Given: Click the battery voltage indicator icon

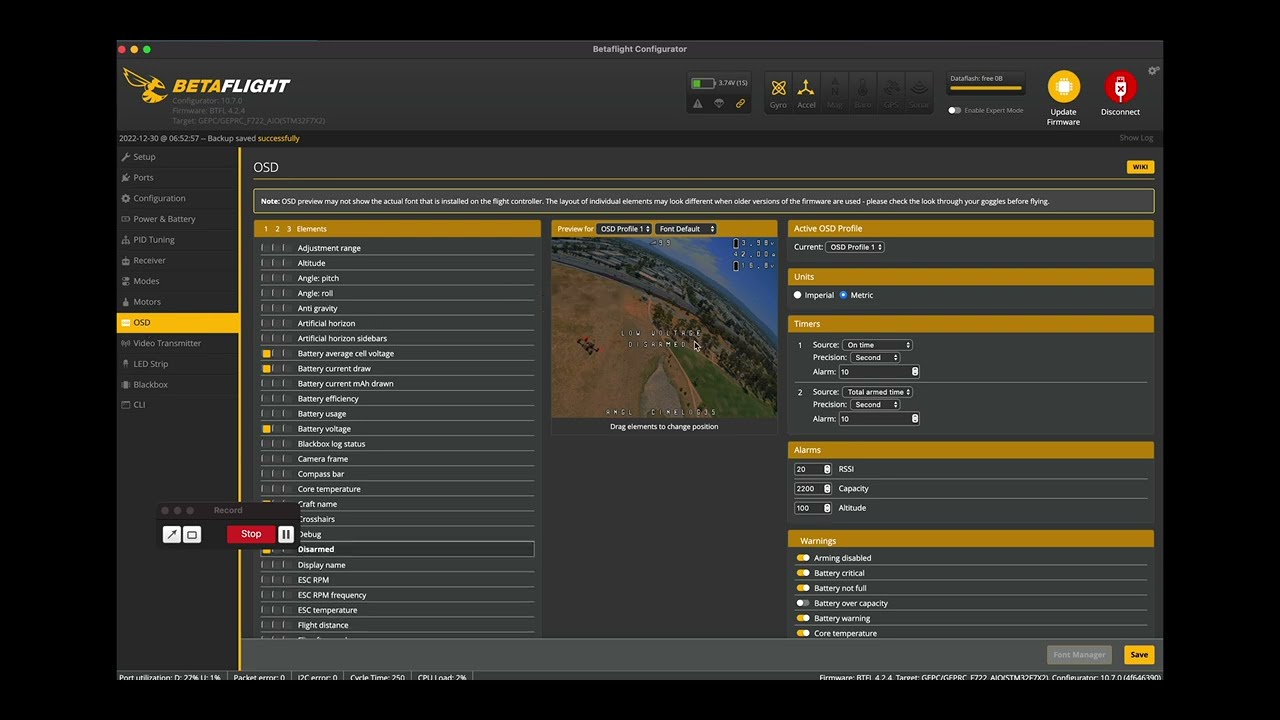Looking at the screenshot, I should click(x=703, y=83).
